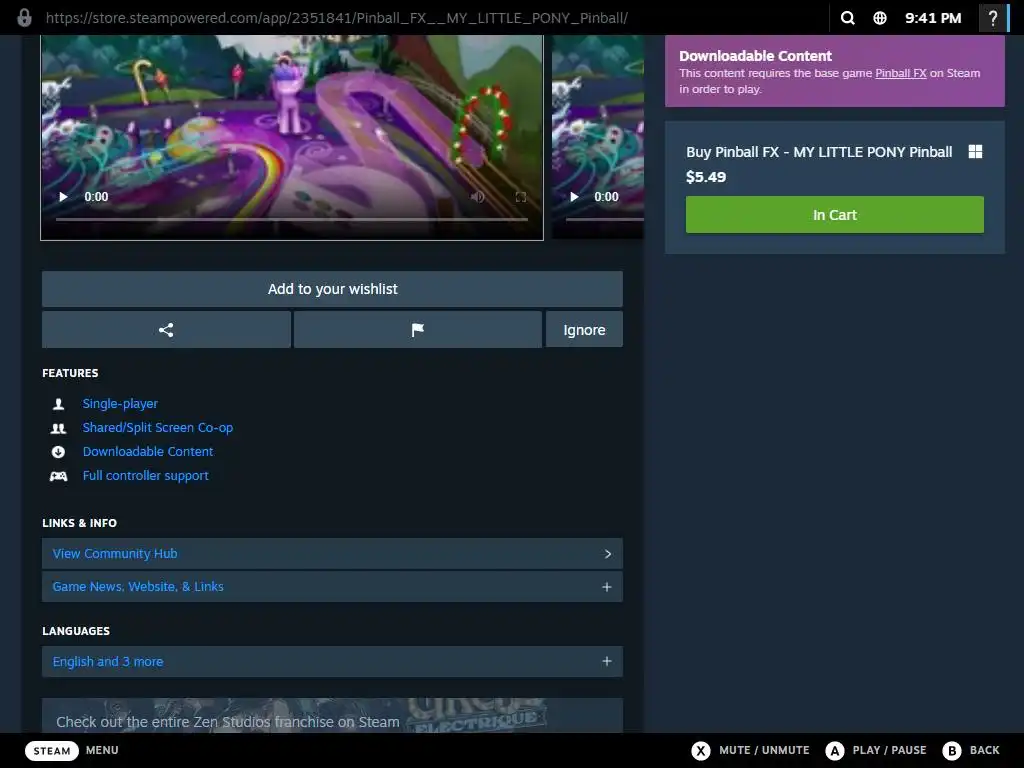Screen dimensions: 1024x768
Task: Open View Community Hub
Action: [x=332, y=554]
